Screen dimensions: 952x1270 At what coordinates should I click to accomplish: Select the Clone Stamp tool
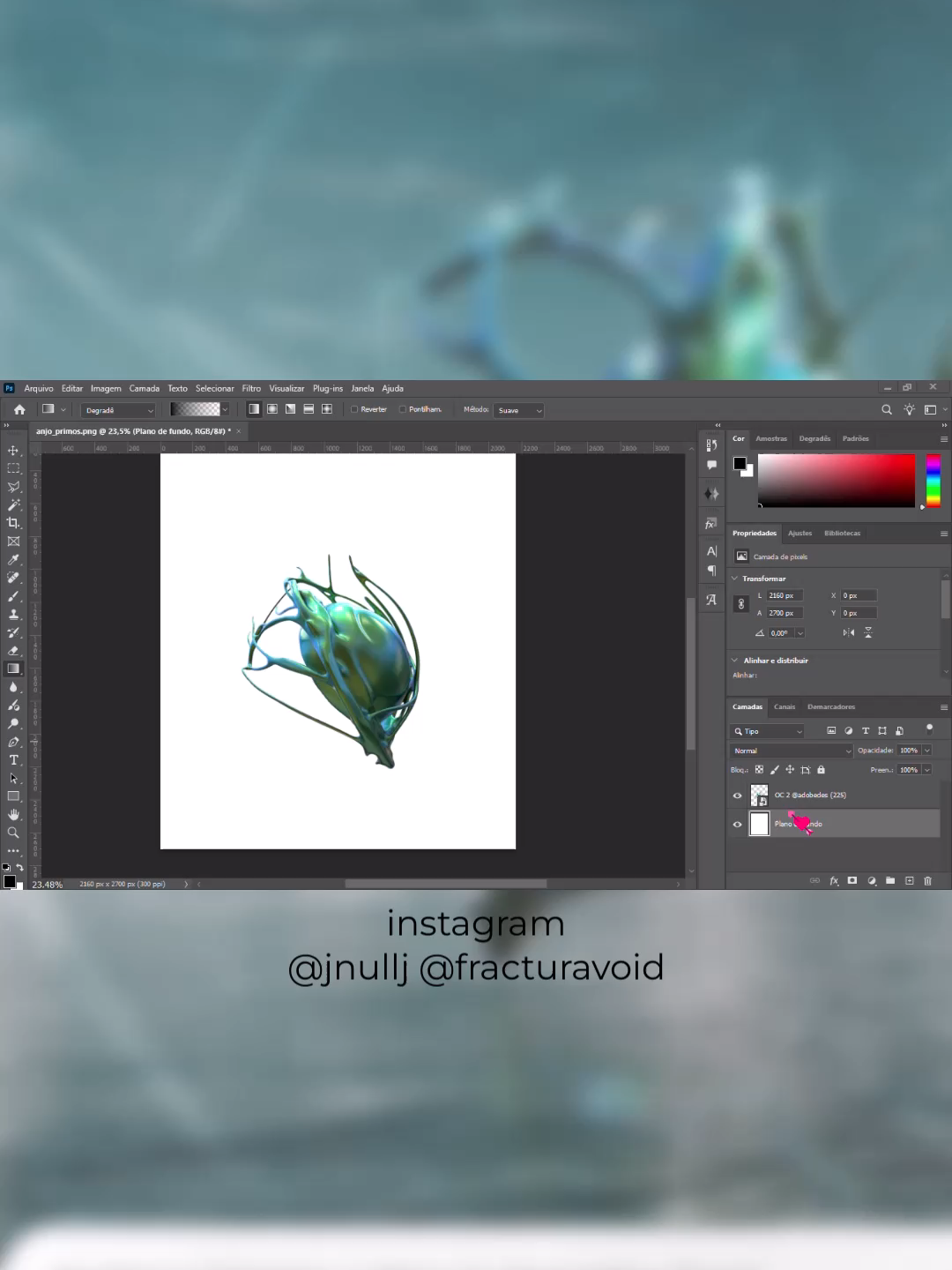[x=13, y=615]
